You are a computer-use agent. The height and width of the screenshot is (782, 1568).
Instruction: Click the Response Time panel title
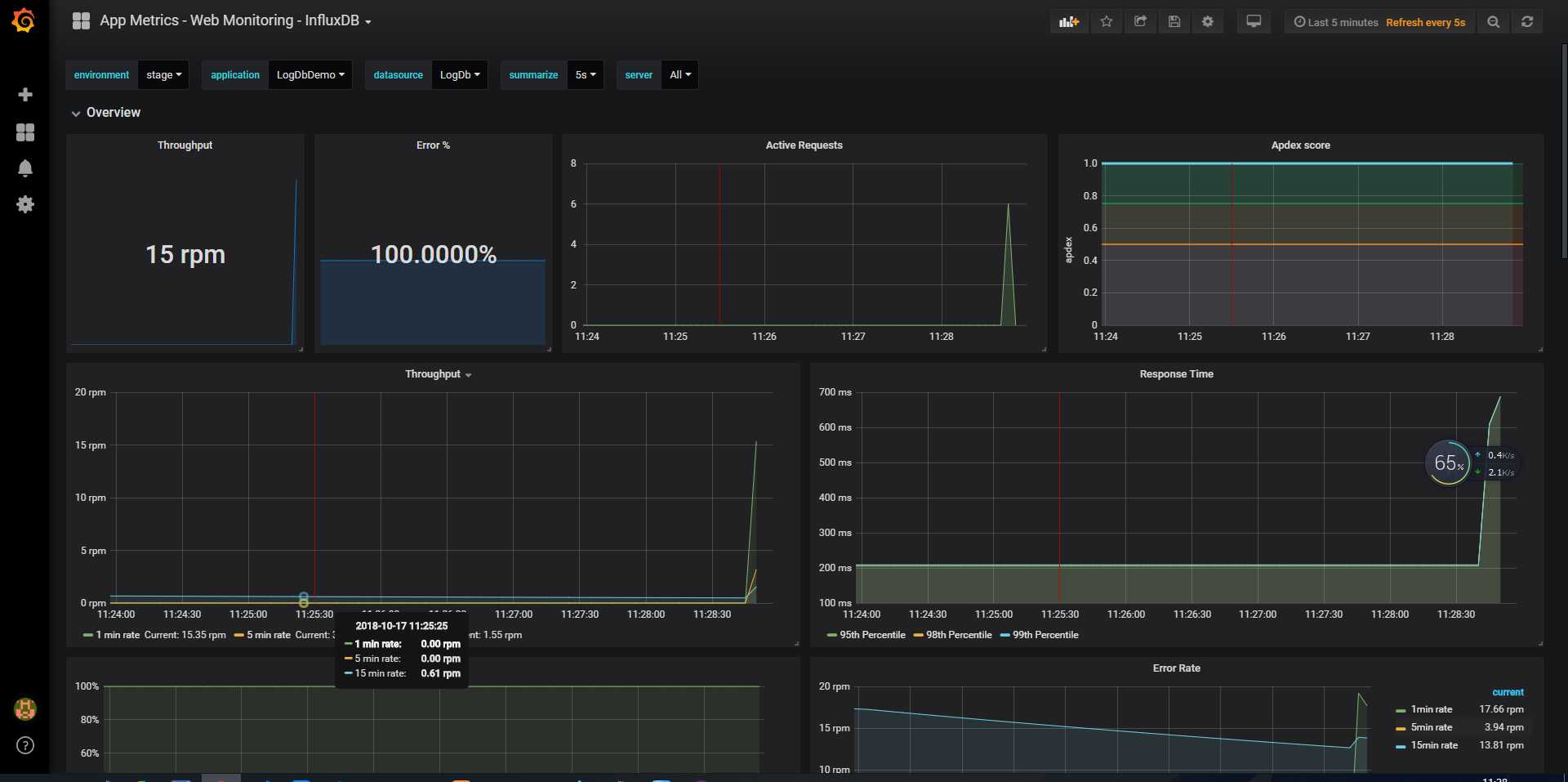pyautogui.click(x=1176, y=374)
